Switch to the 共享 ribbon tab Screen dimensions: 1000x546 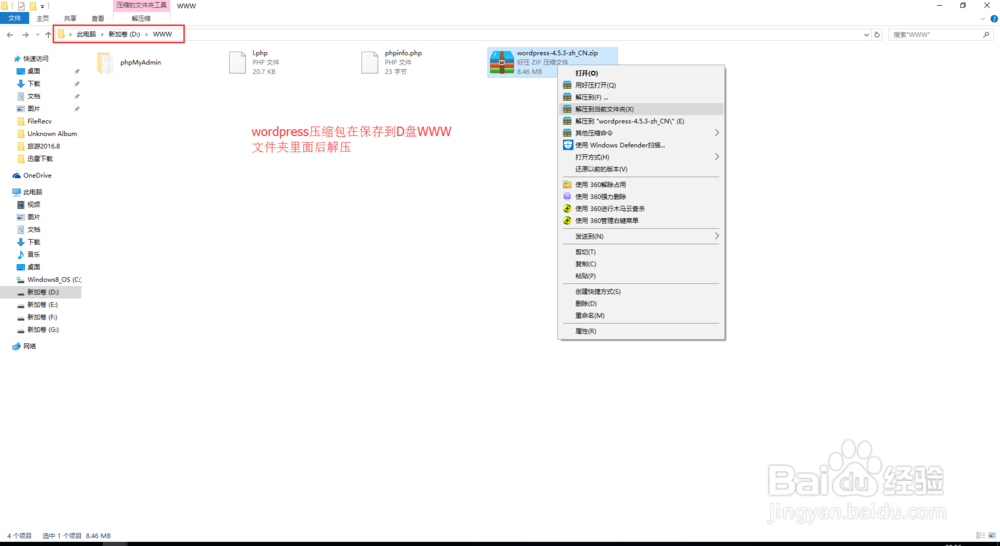pyautogui.click(x=70, y=18)
